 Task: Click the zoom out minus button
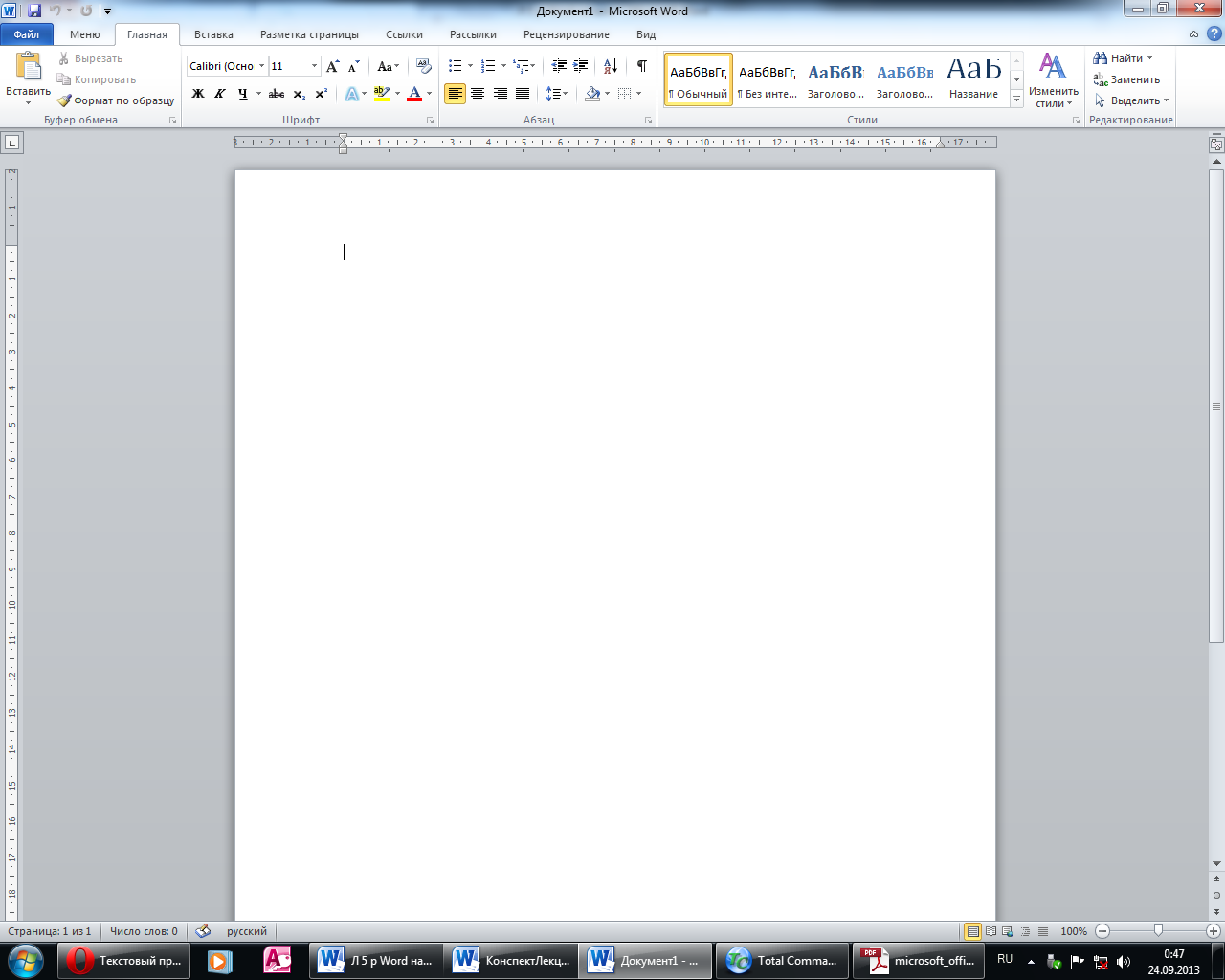point(1102,931)
